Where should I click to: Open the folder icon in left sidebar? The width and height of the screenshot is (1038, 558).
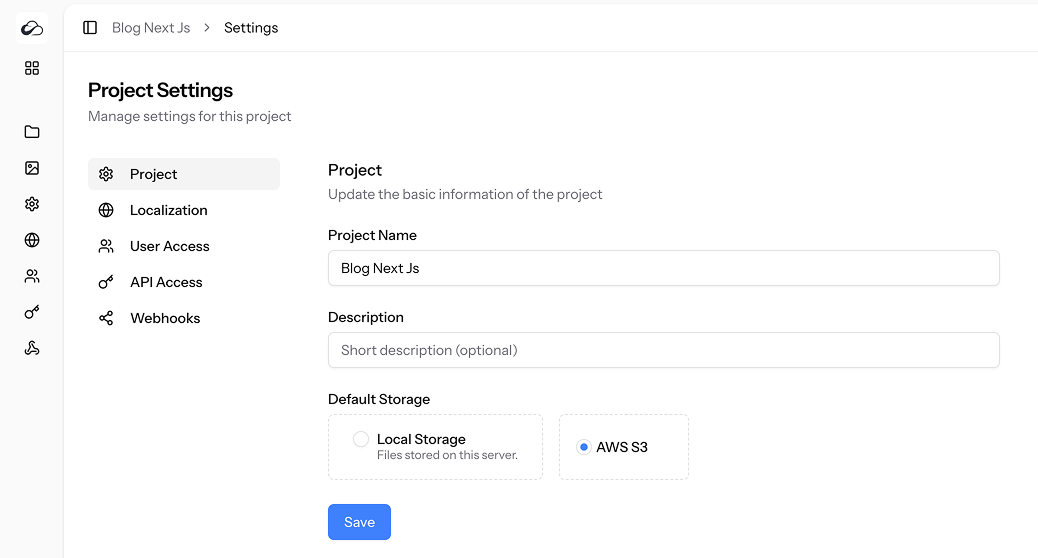tap(32, 132)
